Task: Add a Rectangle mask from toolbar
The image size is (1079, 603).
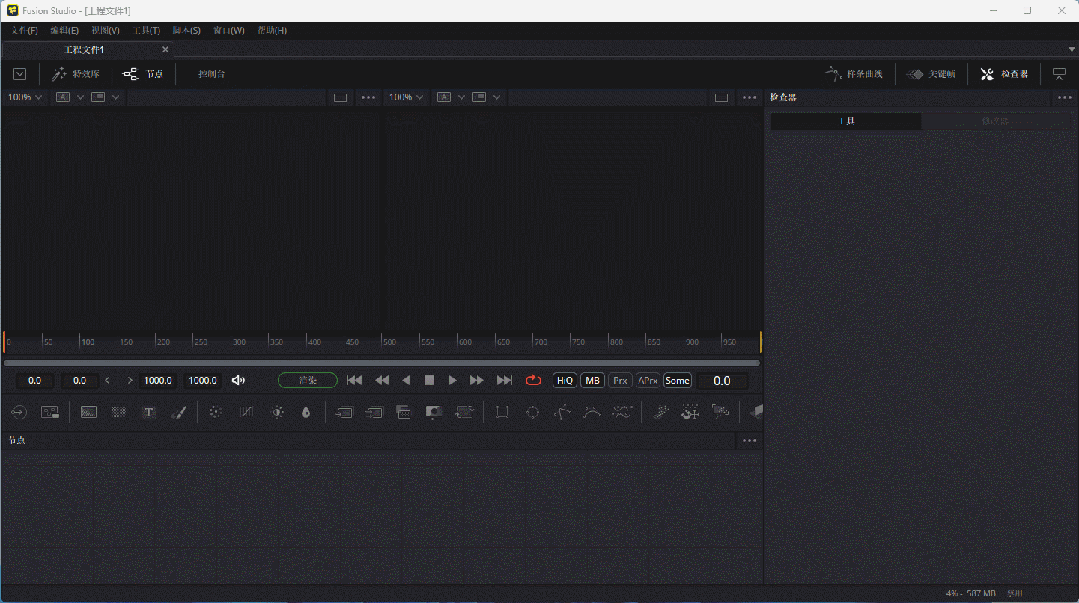Action: click(502, 412)
